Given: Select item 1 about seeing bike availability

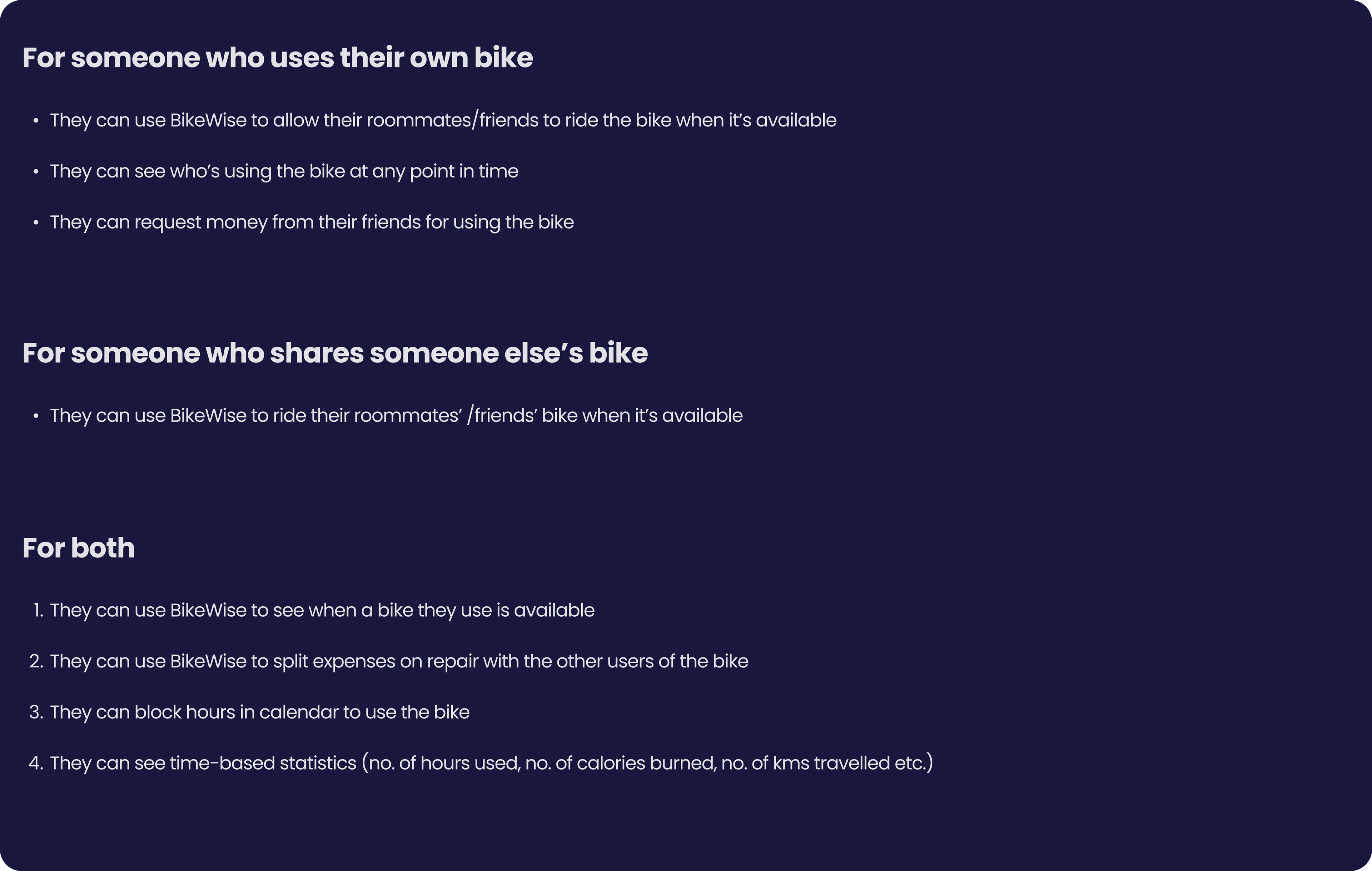Looking at the screenshot, I should [322, 610].
